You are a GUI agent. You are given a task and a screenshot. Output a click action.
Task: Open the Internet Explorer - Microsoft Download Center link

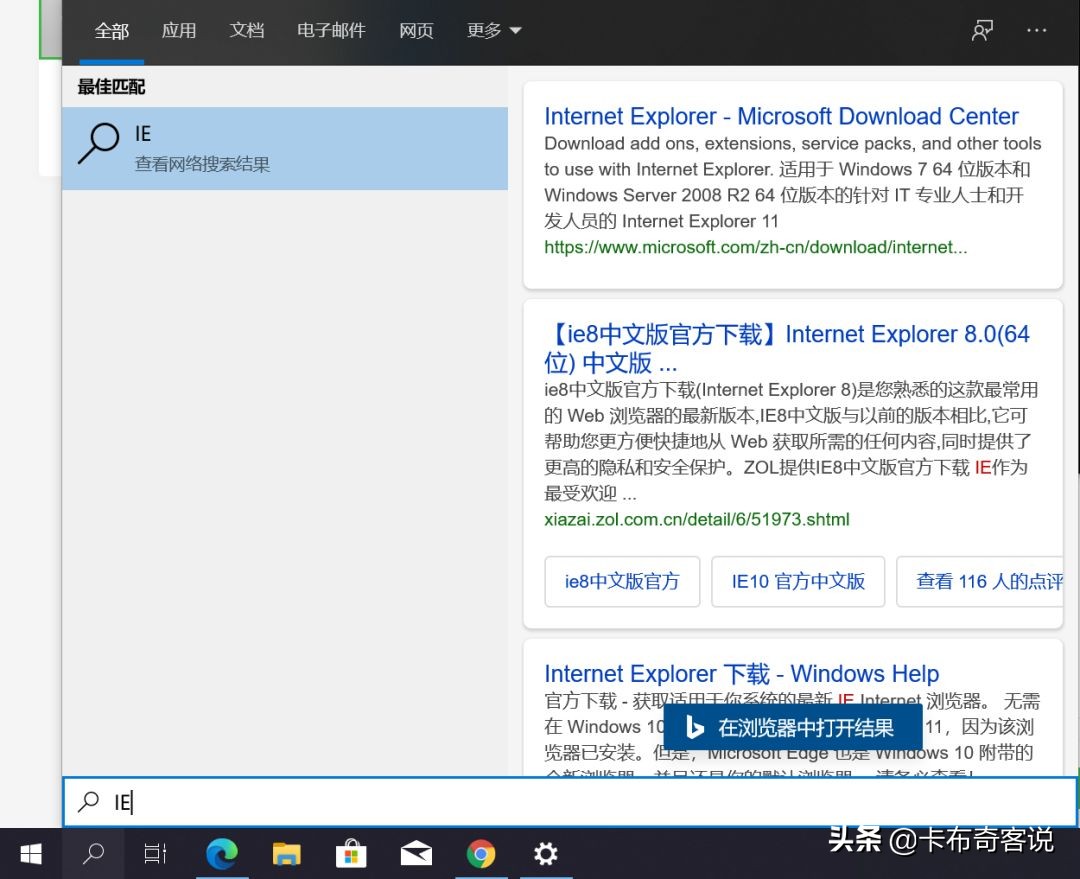[781, 116]
